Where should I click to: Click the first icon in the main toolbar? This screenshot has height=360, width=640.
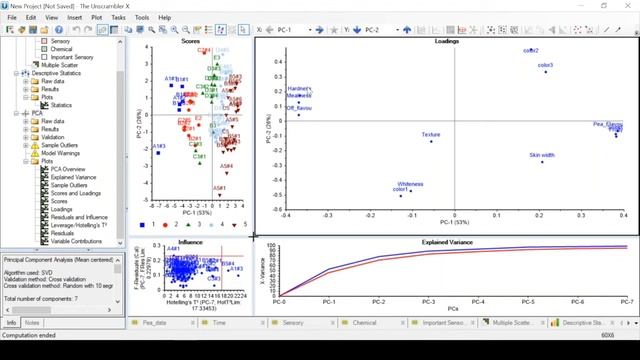[10, 30]
